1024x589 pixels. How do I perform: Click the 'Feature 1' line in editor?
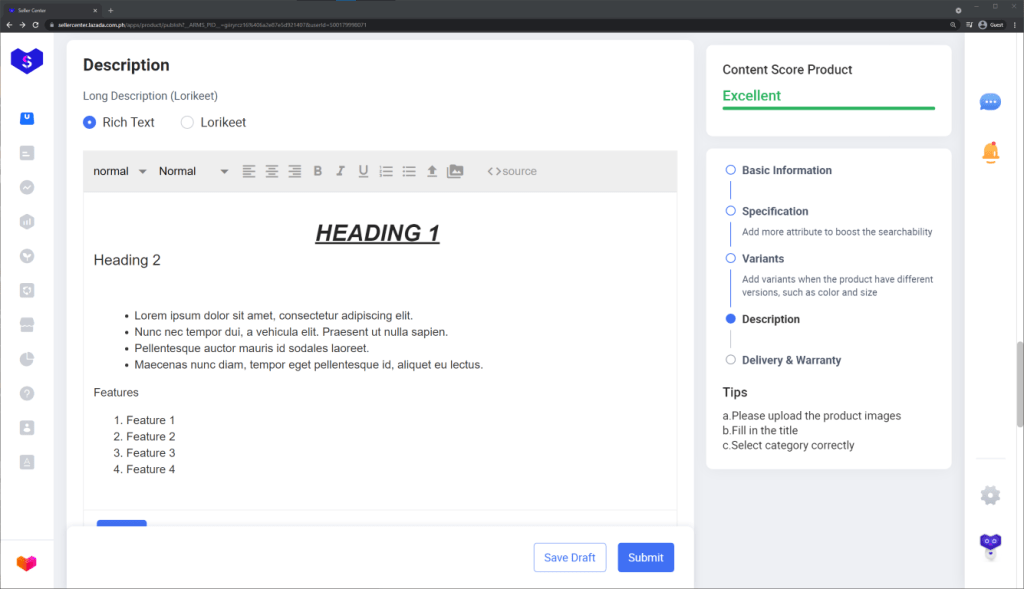tap(150, 420)
